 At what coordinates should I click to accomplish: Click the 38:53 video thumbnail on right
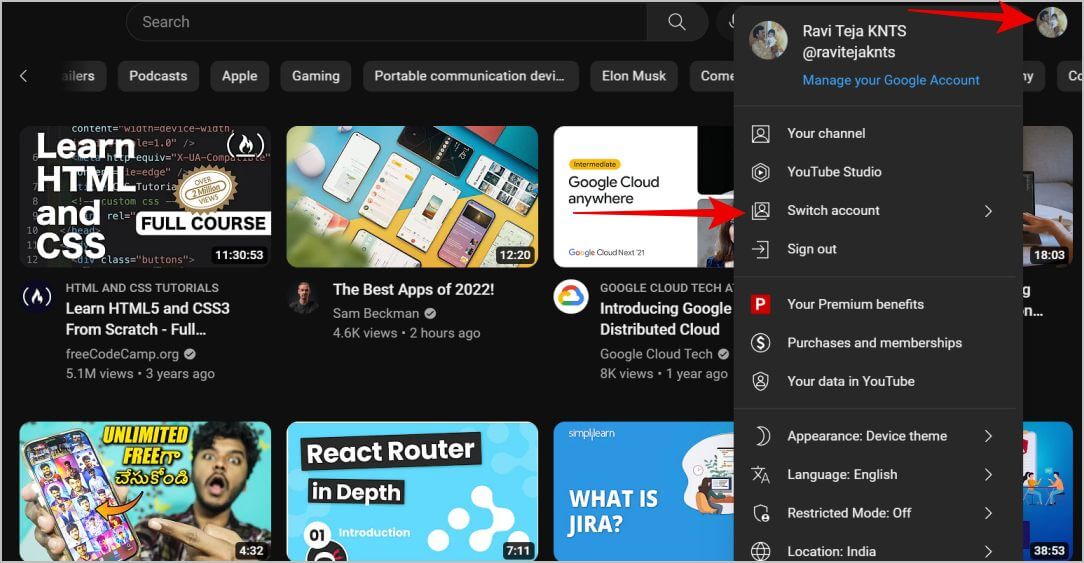click(1047, 491)
